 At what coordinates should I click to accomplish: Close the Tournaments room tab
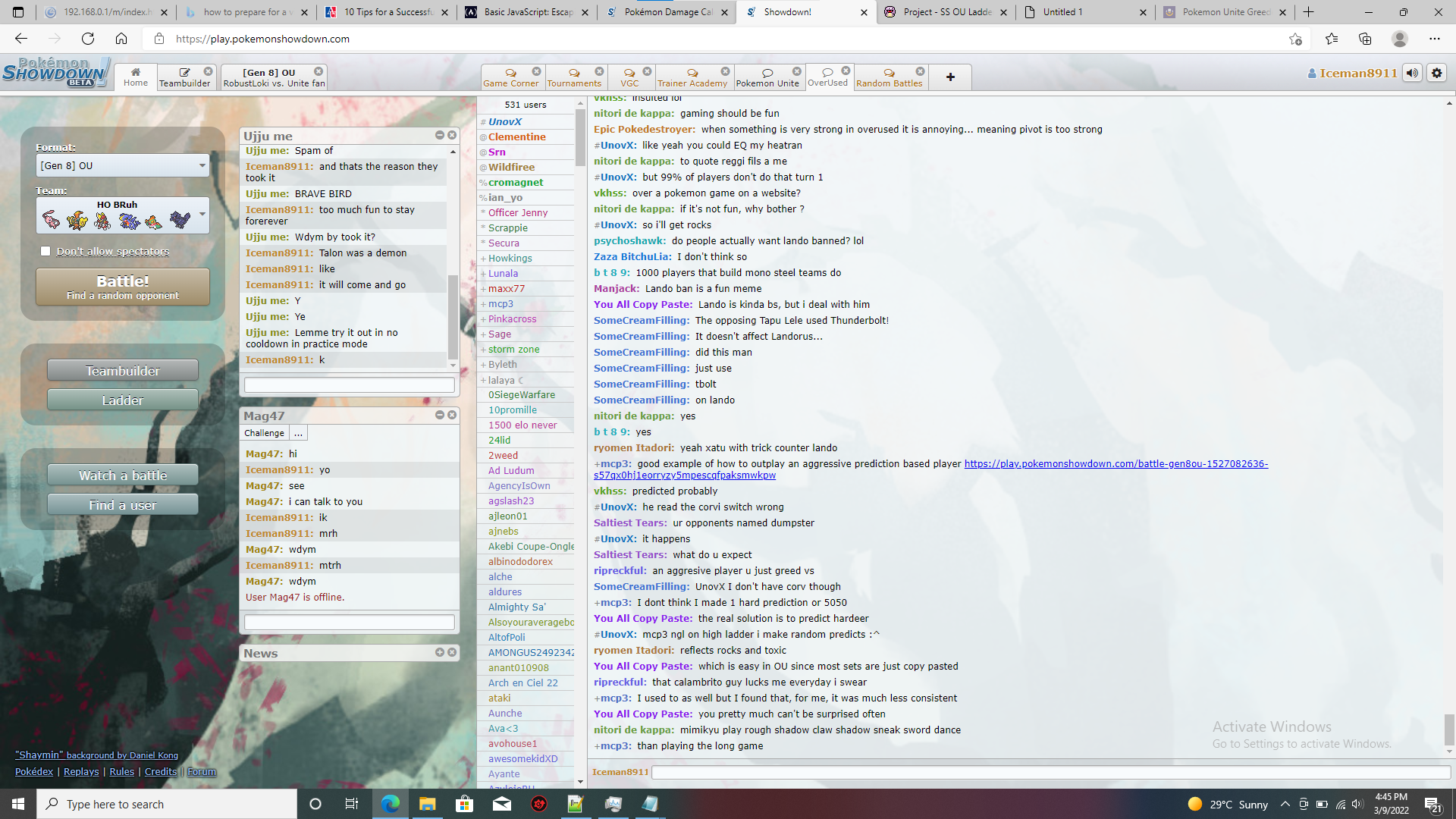pyautogui.click(x=599, y=71)
